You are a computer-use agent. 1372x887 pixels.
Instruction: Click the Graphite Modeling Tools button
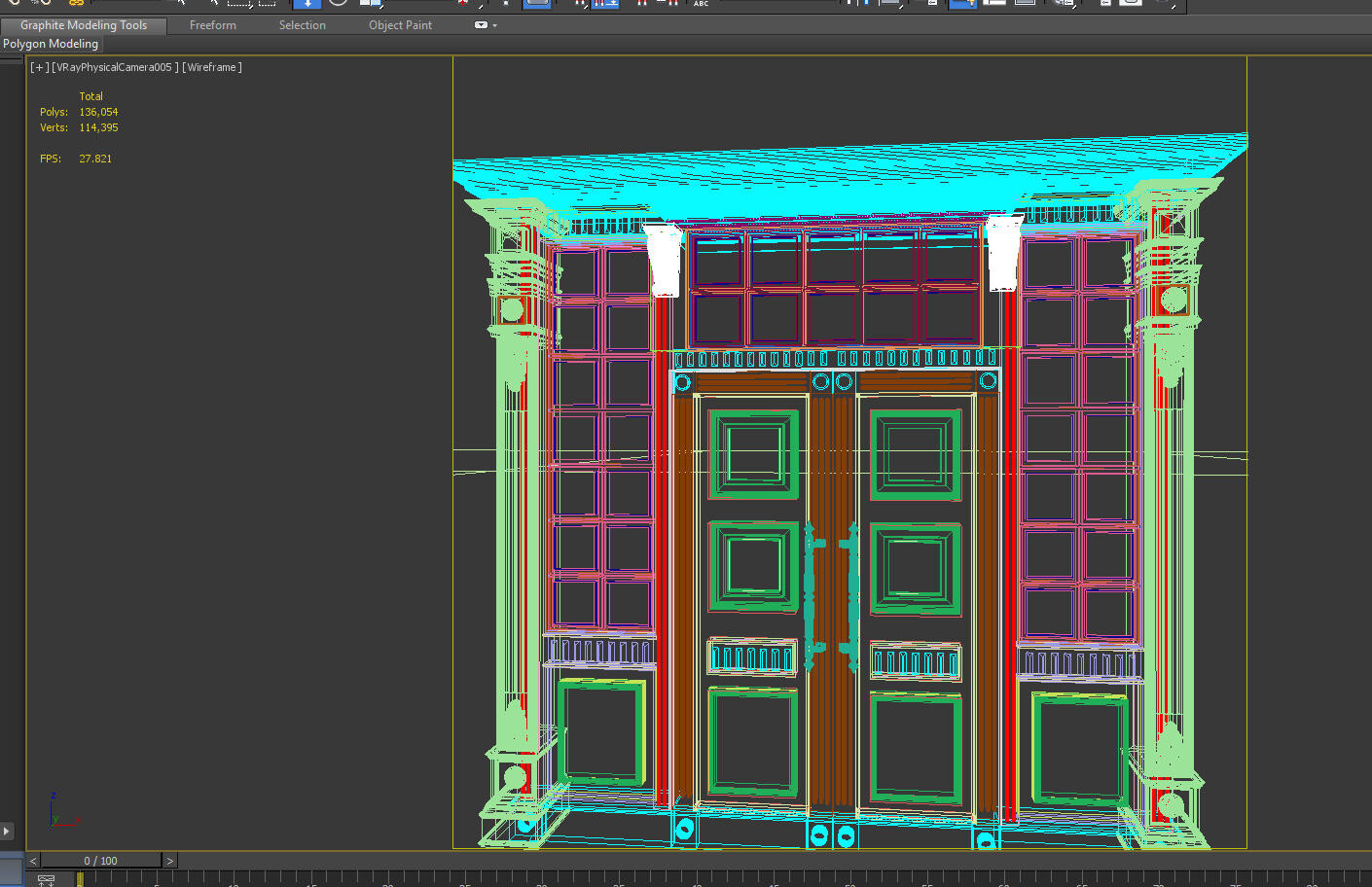(83, 24)
